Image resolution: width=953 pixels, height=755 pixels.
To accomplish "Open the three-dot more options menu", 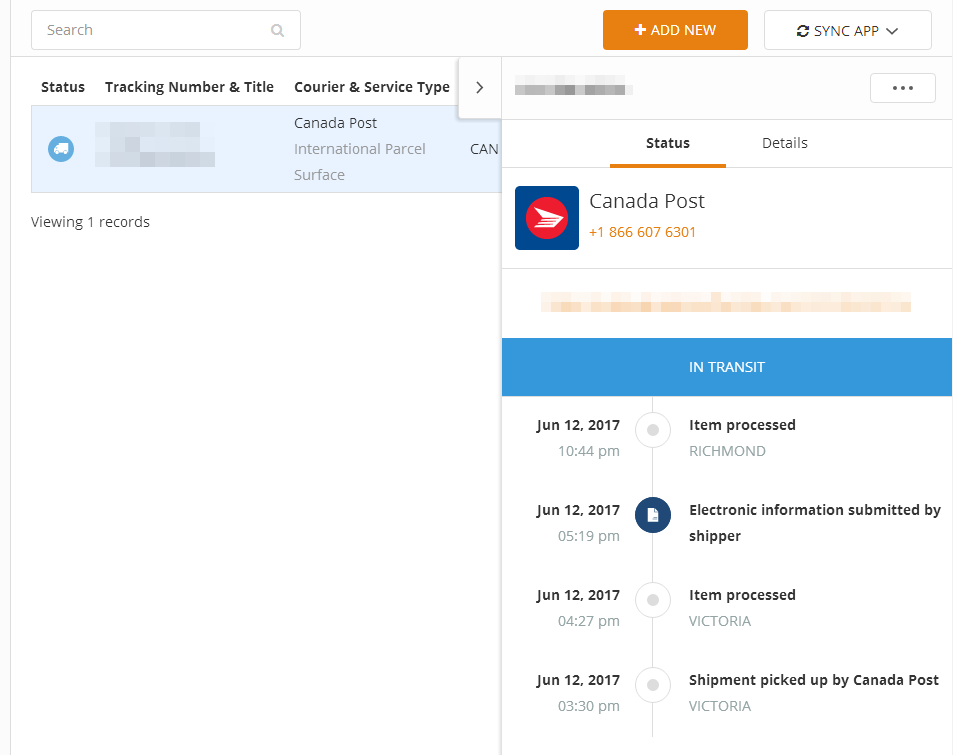I will [903, 88].
